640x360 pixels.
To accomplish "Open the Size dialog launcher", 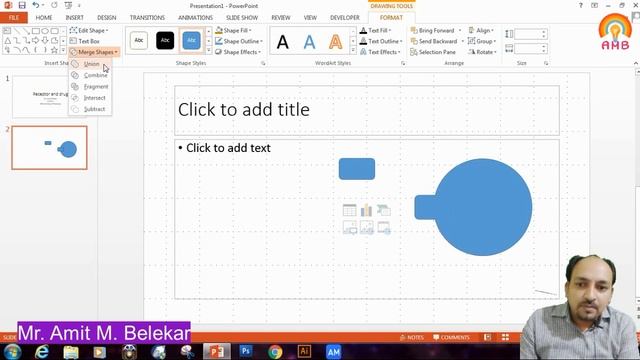I will coord(546,64).
